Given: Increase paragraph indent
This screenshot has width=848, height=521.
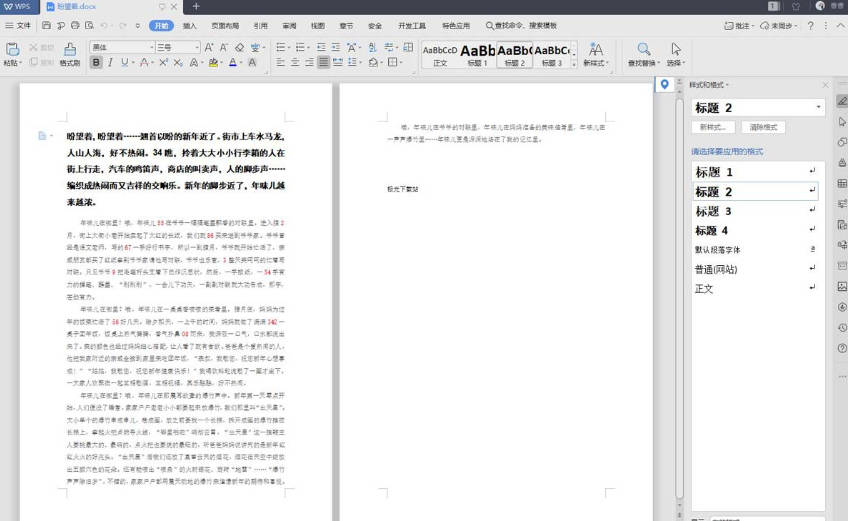Looking at the screenshot, I should pyautogui.click(x=336, y=48).
